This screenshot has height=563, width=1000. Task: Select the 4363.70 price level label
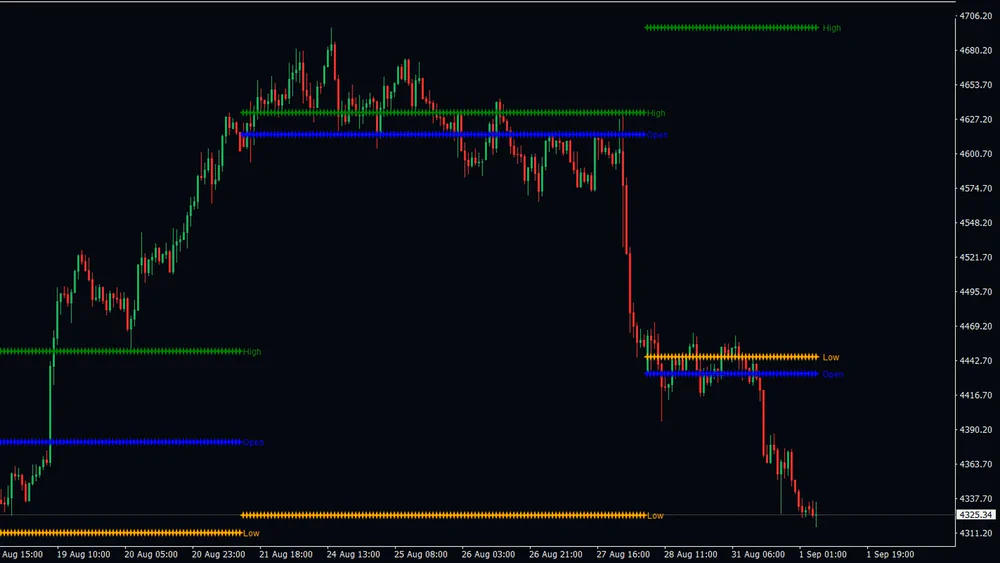(x=976, y=464)
